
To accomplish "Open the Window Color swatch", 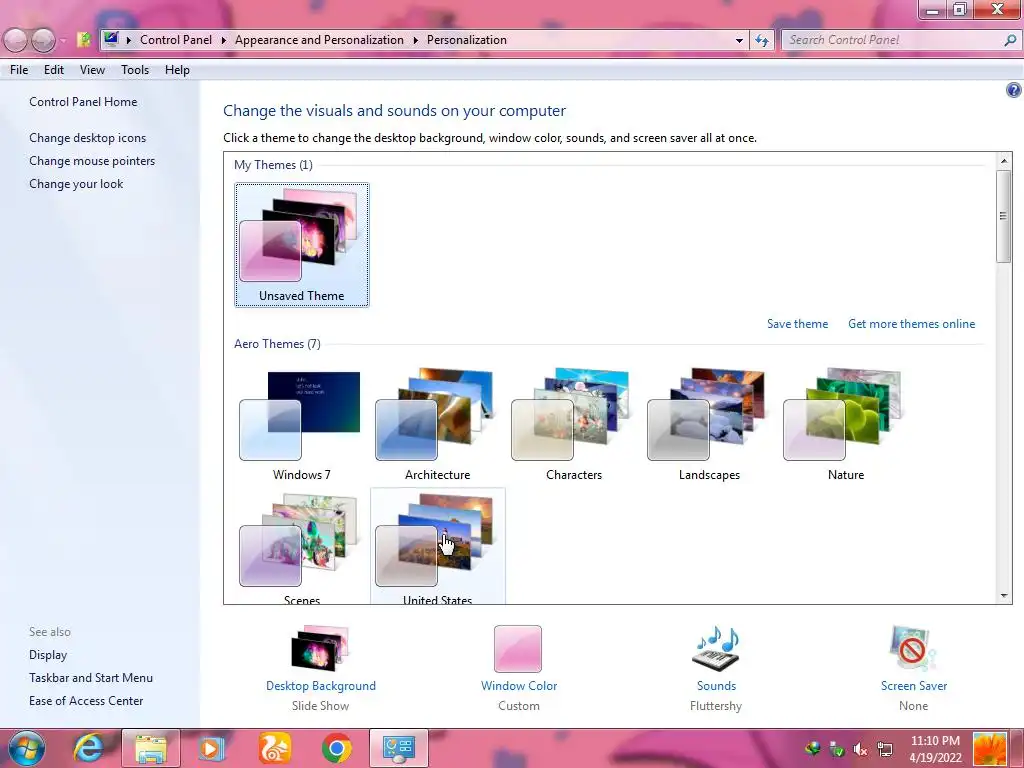I will click(x=518, y=648).
